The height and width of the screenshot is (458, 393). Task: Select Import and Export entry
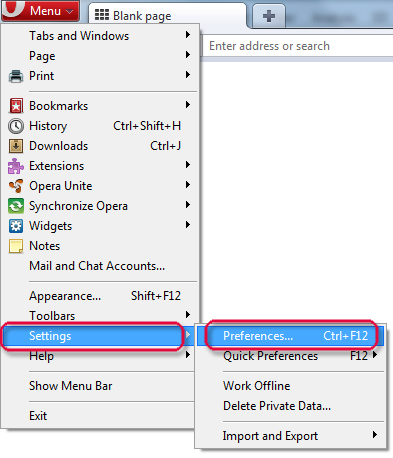(x=290, y=436)
